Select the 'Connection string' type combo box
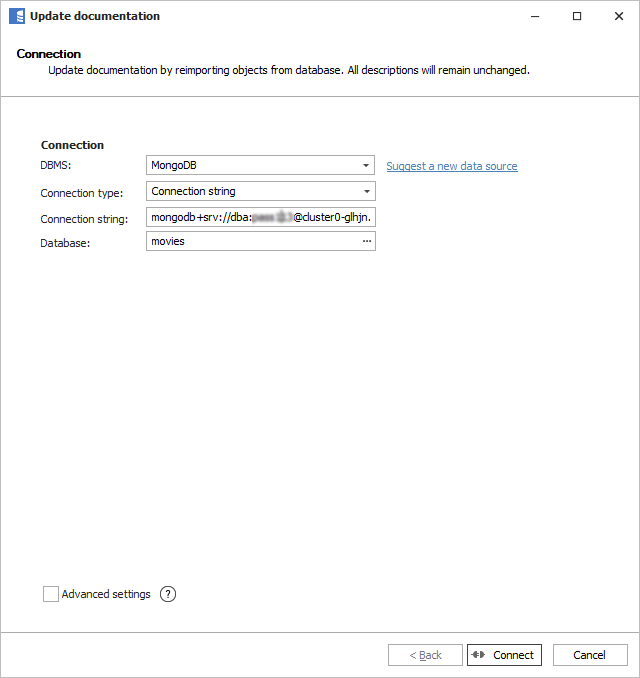Viewport: 640px width, 678px height. click(253, 191)
